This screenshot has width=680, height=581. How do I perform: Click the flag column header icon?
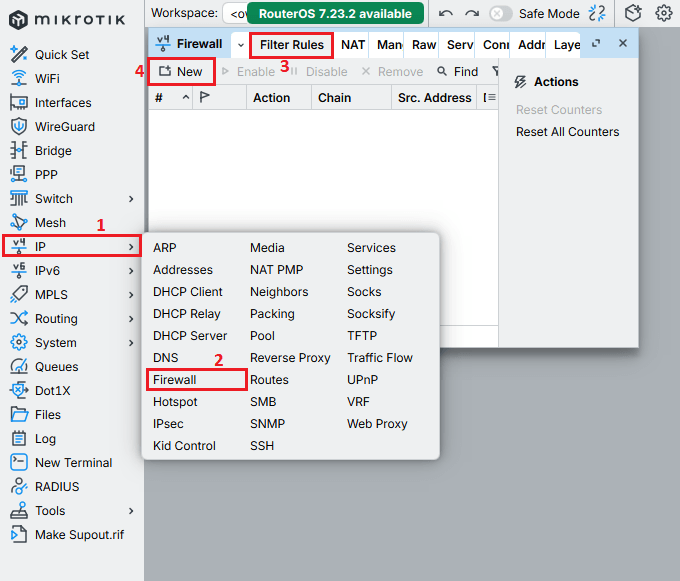204,97
